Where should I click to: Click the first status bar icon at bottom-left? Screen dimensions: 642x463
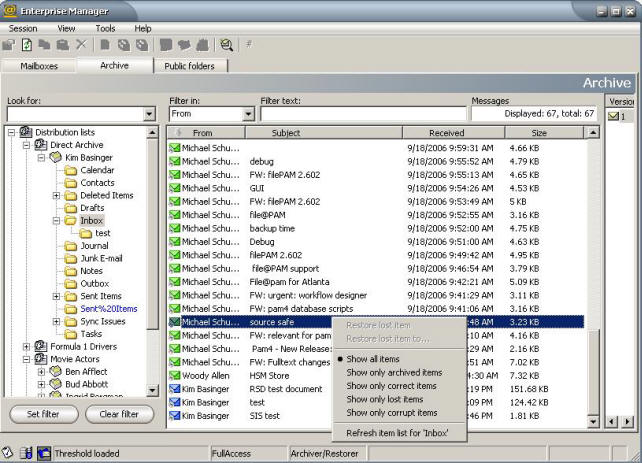7,453
